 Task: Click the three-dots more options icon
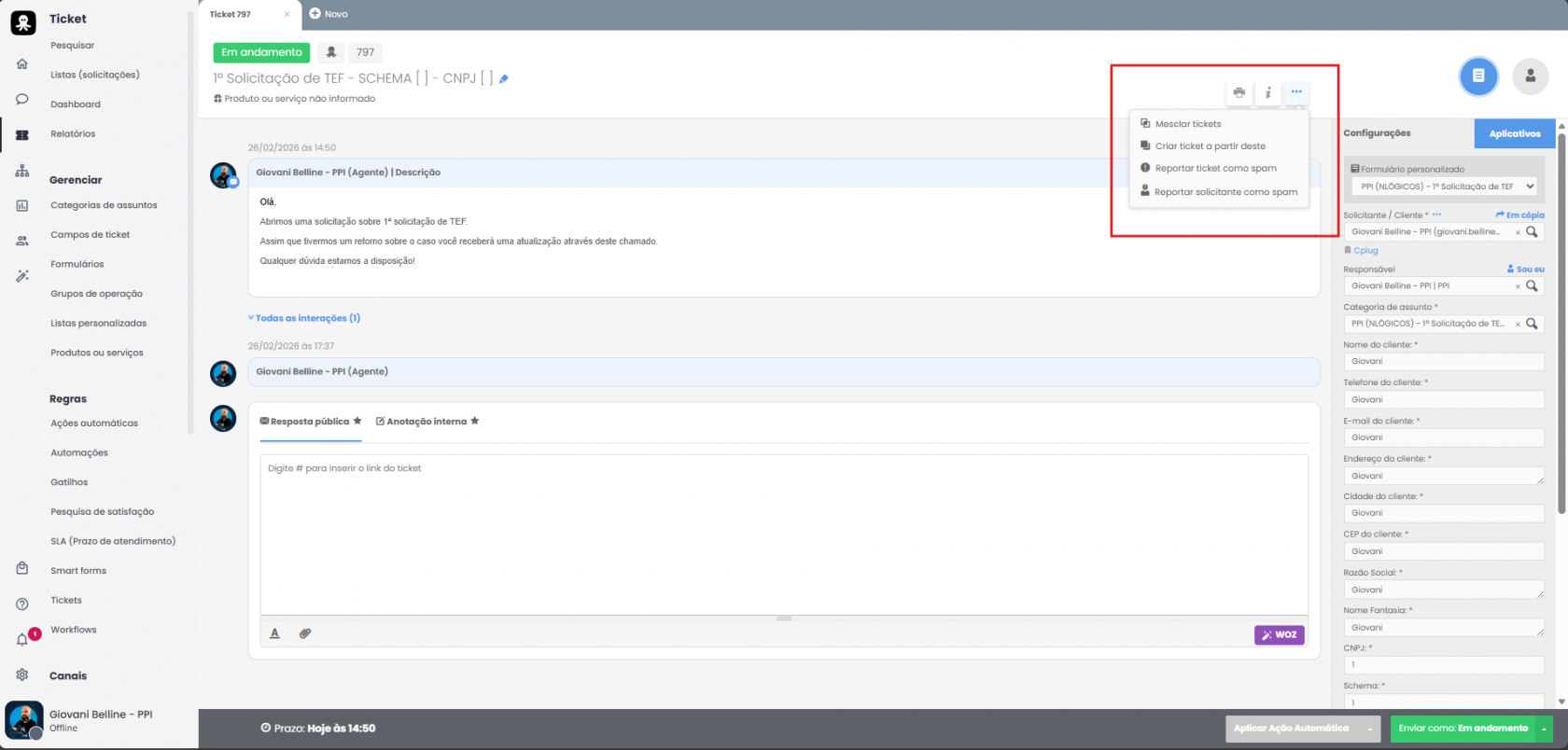[1296, 91]
